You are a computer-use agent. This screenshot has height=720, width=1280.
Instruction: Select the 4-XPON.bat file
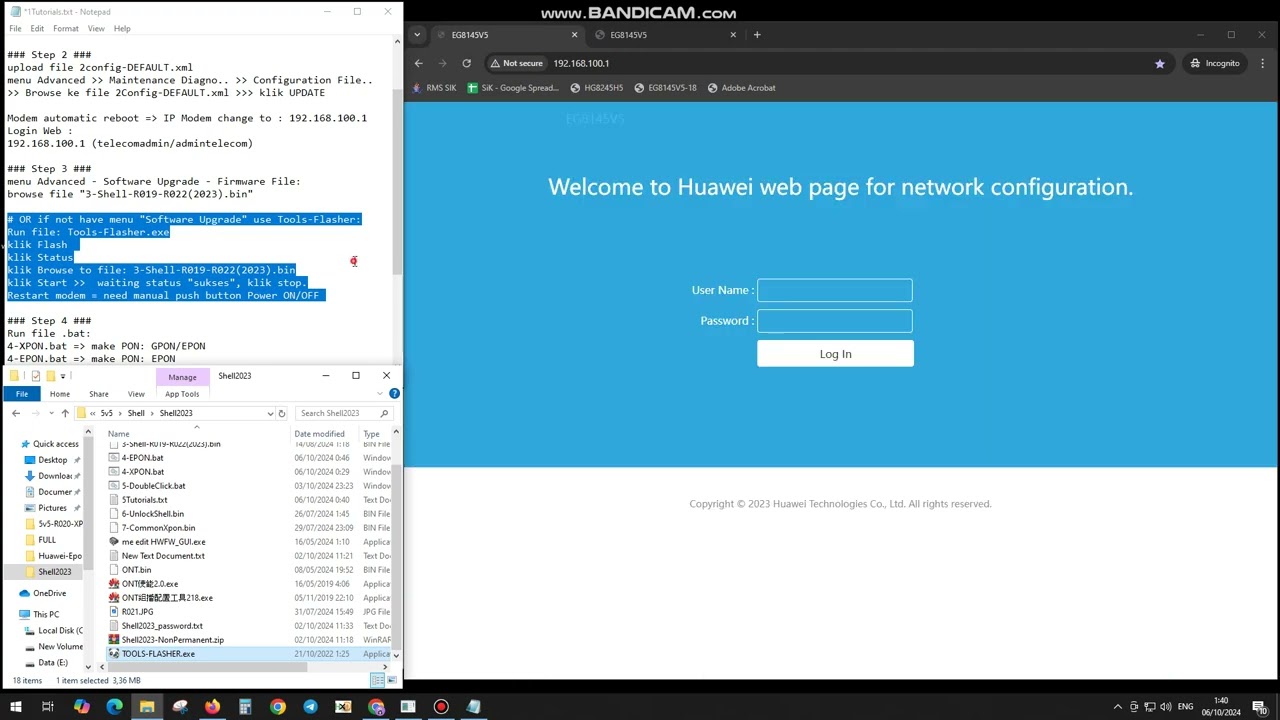(x=143, y=472)
